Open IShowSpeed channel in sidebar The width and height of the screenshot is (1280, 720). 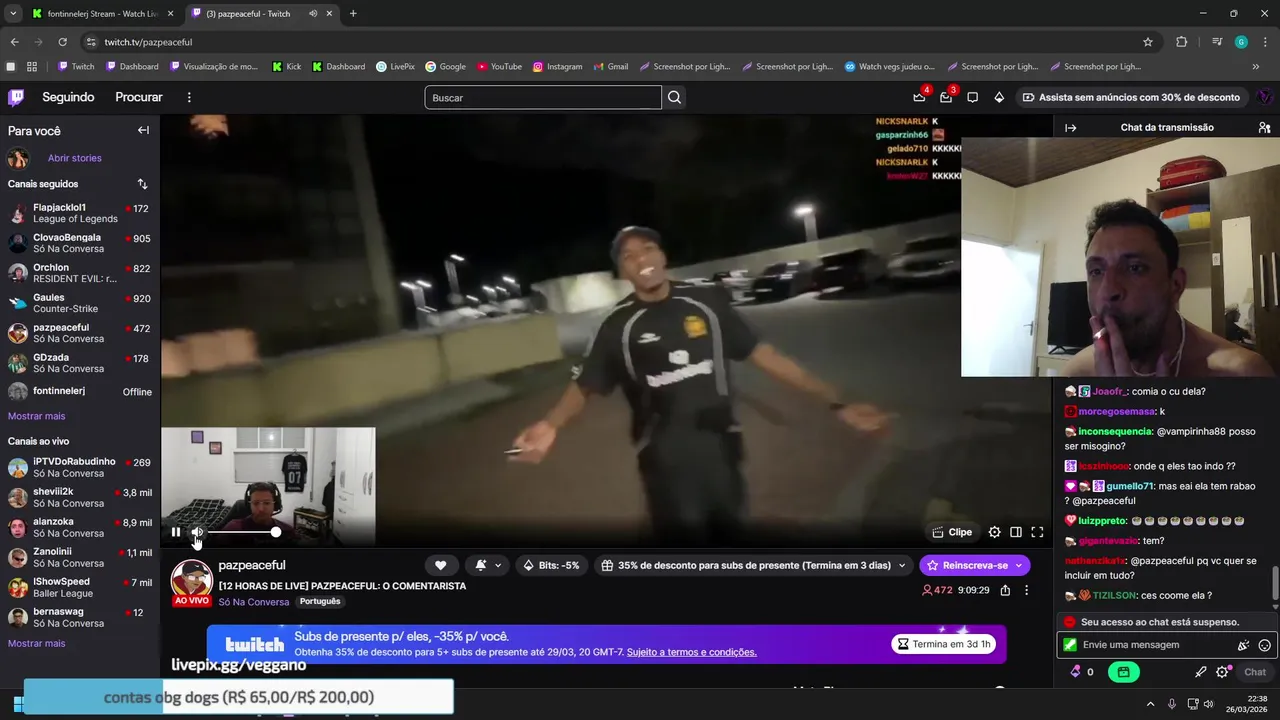point(79,587)
